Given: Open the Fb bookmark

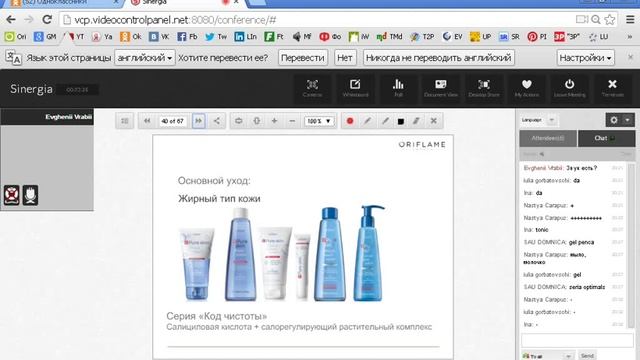Looking at the screenshot, I should click(x=187, y=37).
